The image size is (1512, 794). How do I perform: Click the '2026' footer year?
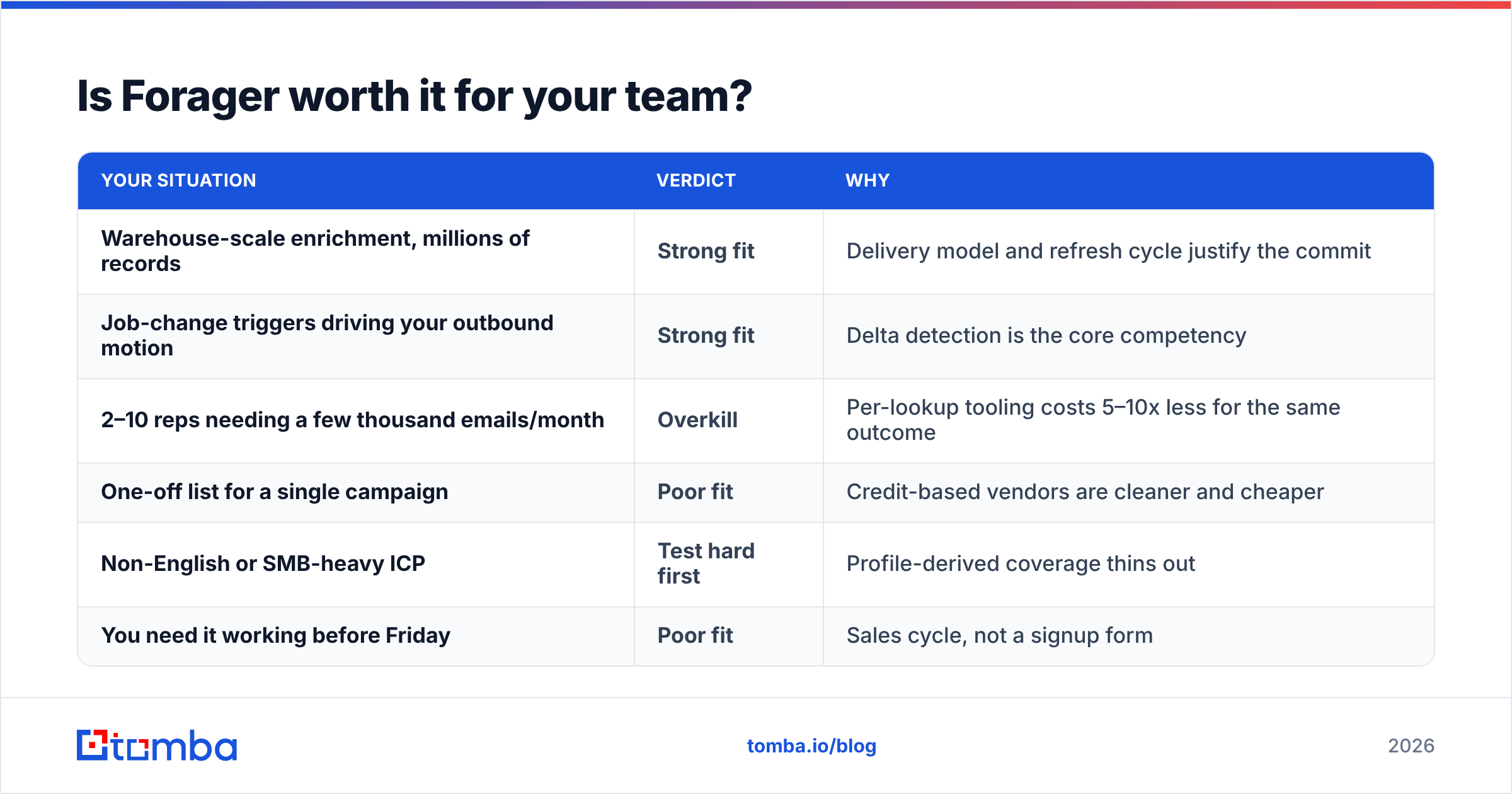[x=1411, y=746]
